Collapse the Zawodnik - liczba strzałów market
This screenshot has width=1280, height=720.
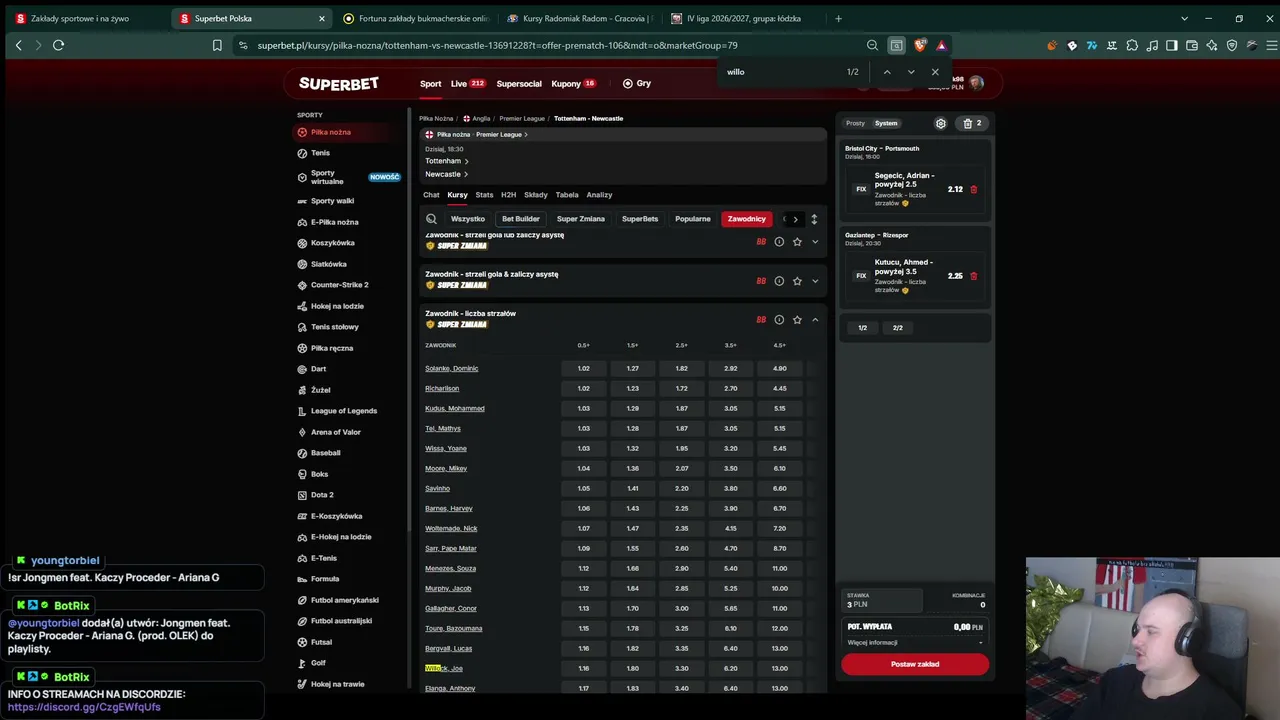tap(815, 320)
